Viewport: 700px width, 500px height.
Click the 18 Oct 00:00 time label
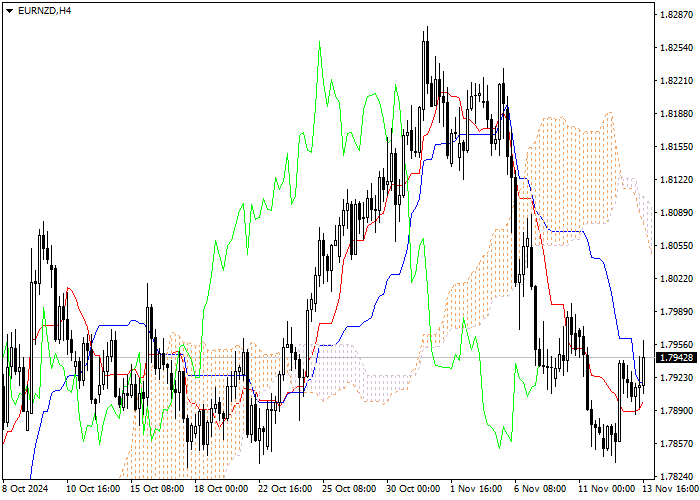[x=221, y=488]
